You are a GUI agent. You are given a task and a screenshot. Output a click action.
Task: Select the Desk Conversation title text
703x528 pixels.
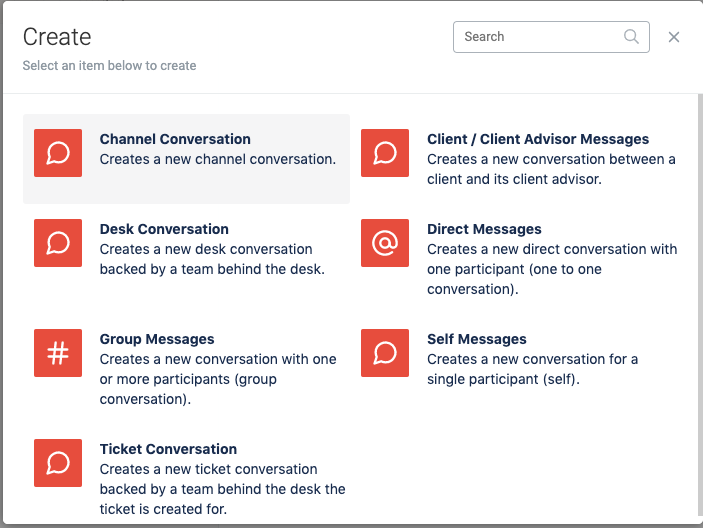(x=164, y=229)
